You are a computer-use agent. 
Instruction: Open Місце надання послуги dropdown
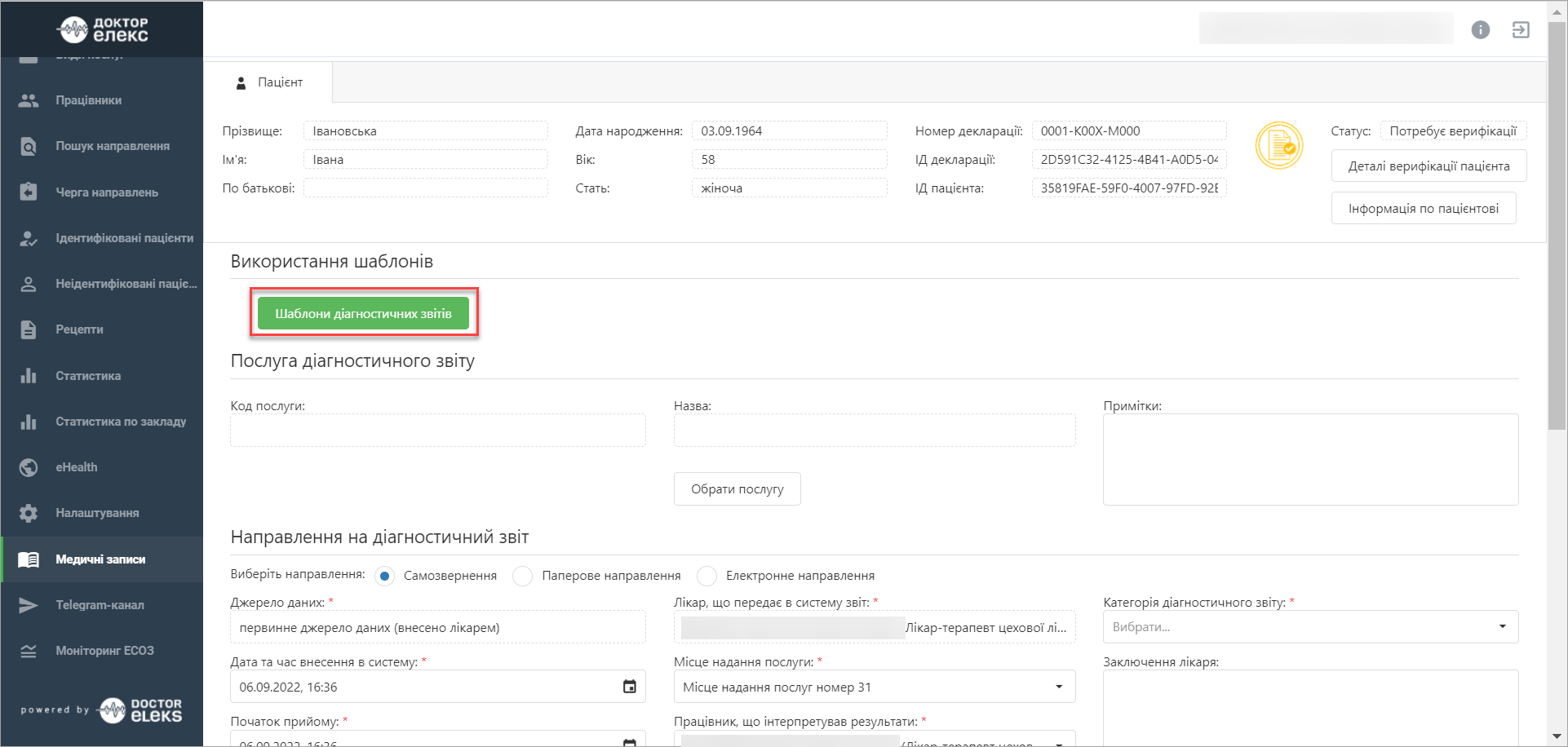pyautogui.click(x=874, y=687)
